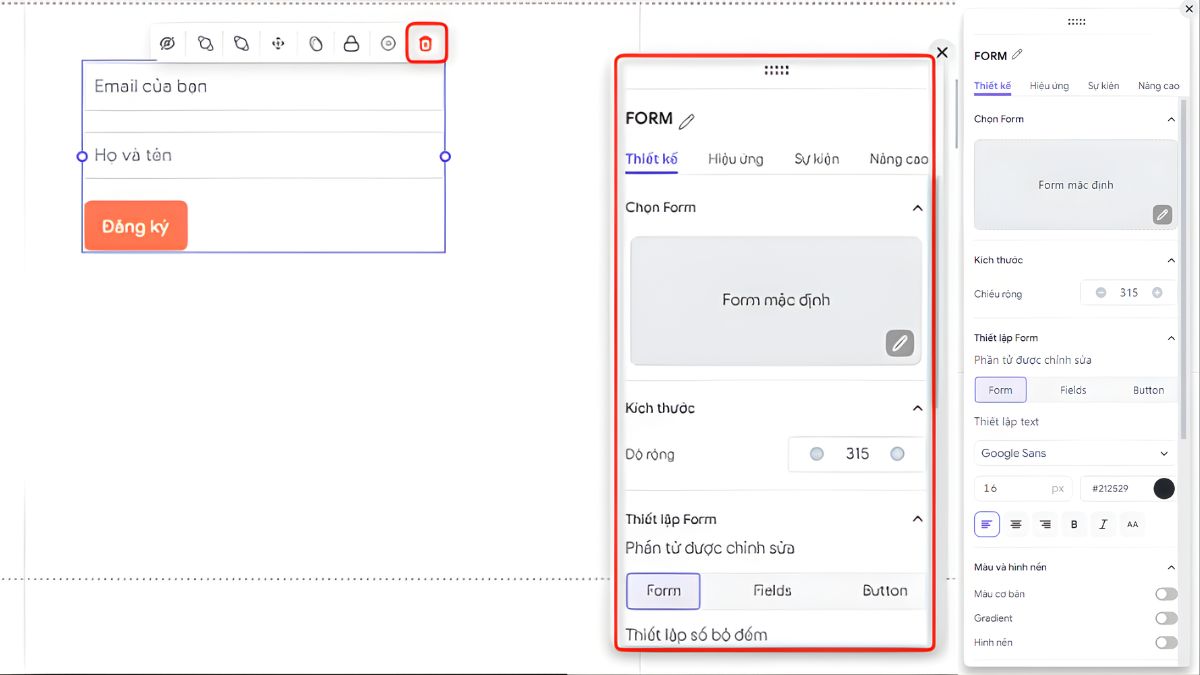The height and width of the screenshot is (675, 1200).
Task: Enable the Màu cơ bản toggle
Action: coord(1166,594)
